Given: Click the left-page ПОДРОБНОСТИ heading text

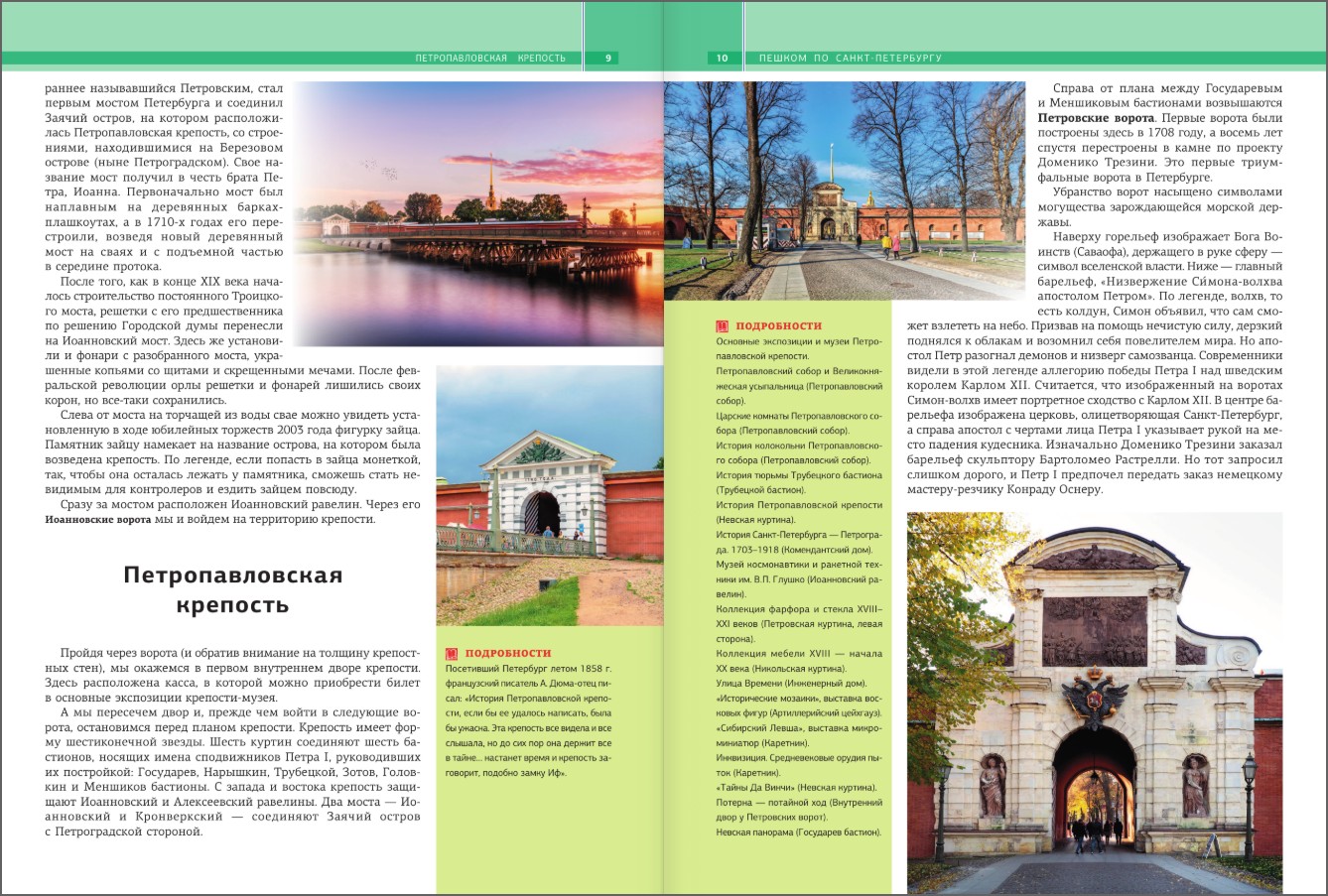Looking at the screenshot, I should [507, 653].
